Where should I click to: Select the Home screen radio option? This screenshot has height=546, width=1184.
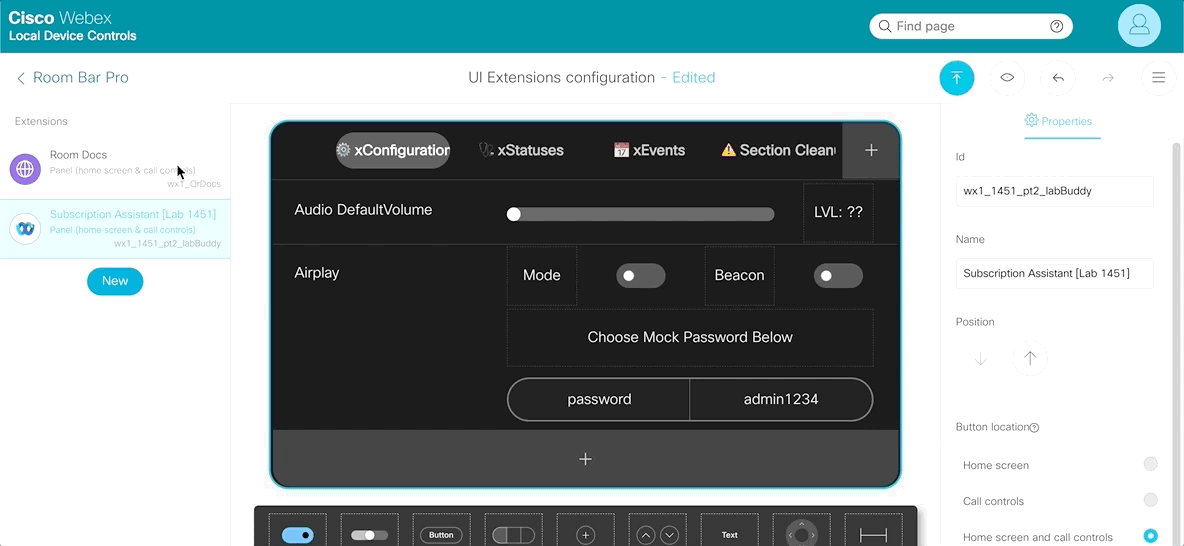(1150, 464)
